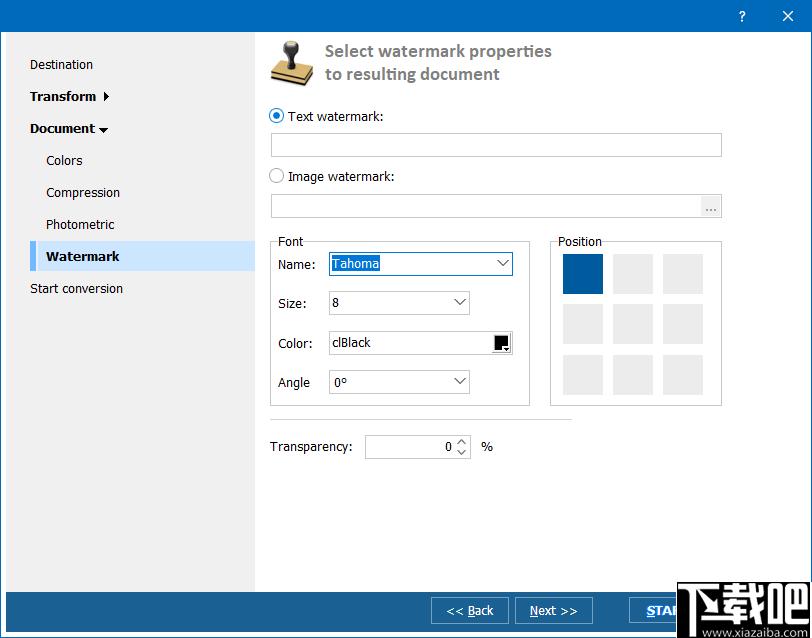812x638 pixels.
Task: Select the top-left watermark position square
Action: 583,274
